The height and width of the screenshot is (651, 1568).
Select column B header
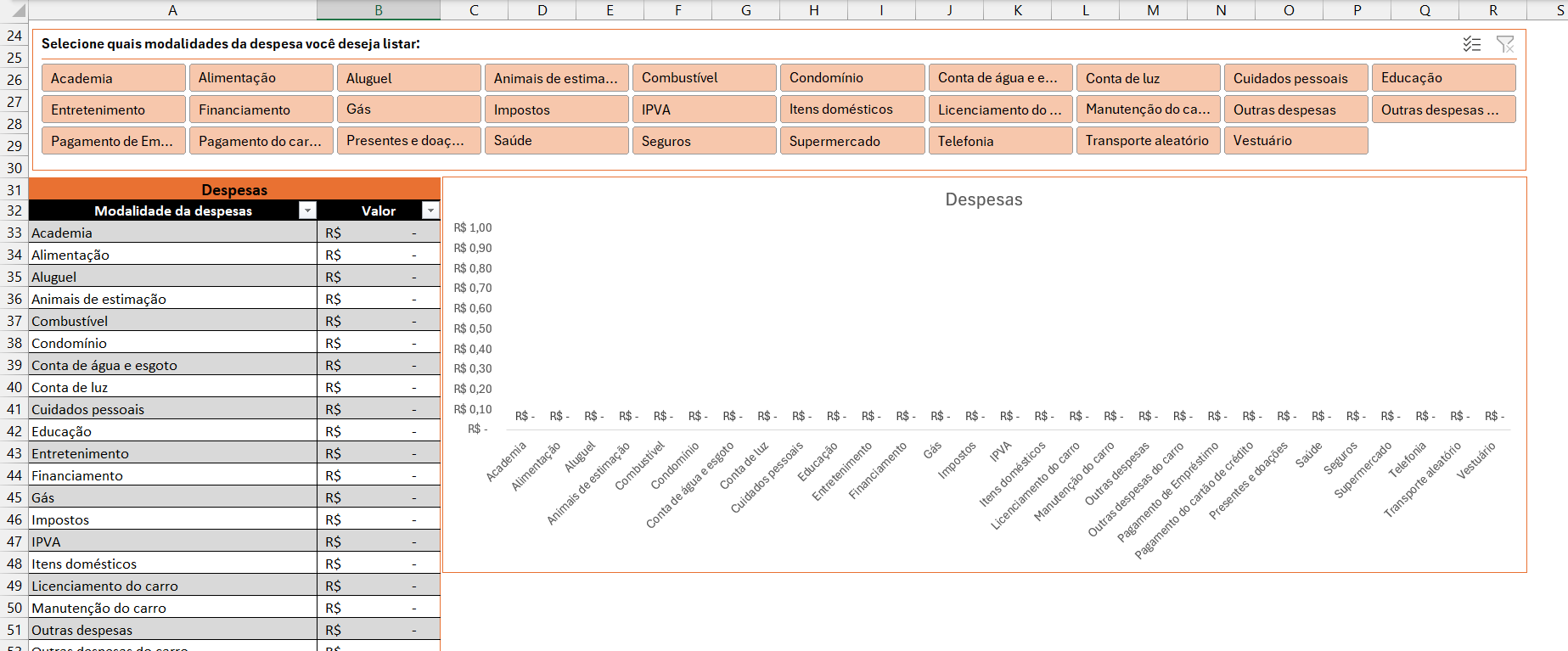(379, 10)
